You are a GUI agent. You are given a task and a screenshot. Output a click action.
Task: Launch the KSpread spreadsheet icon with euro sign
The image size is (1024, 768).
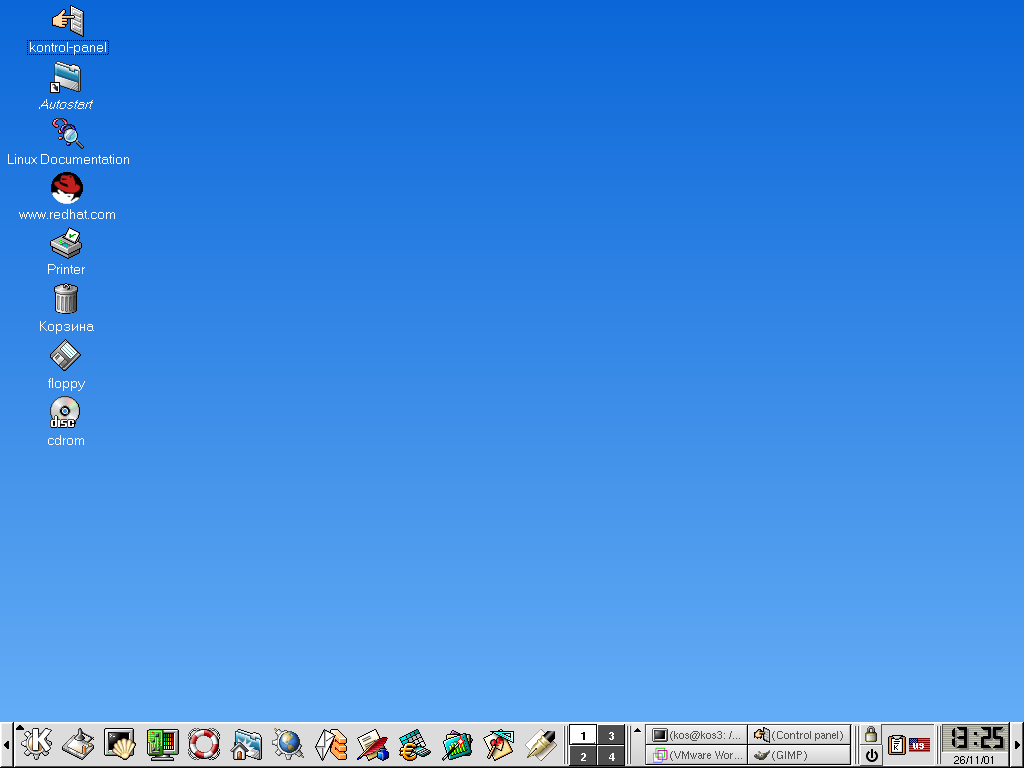(x=414, y=744)
